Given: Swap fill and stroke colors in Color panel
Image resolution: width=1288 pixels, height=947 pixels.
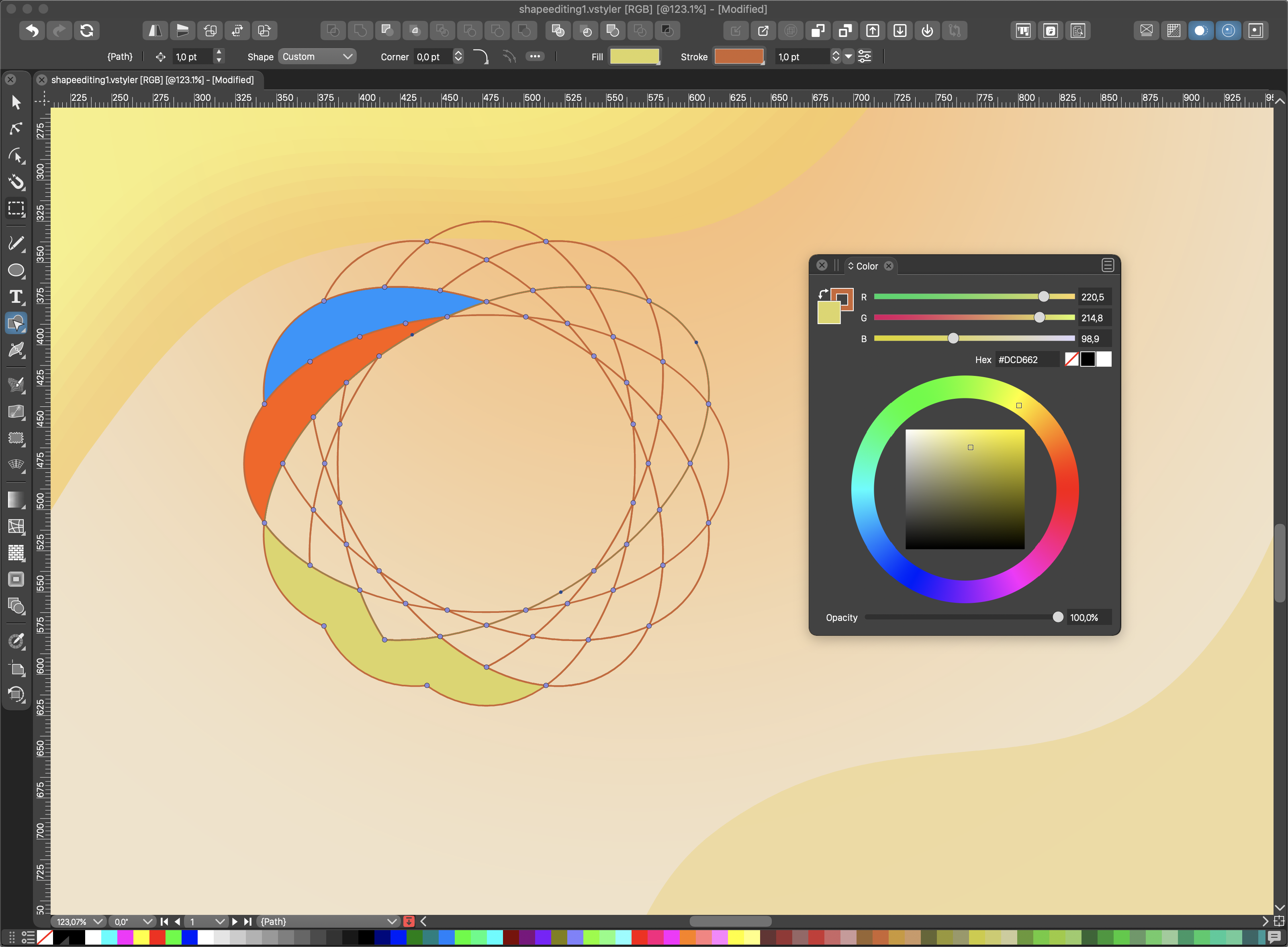Looking at the screenshot, I should click(x=823, y=294).
